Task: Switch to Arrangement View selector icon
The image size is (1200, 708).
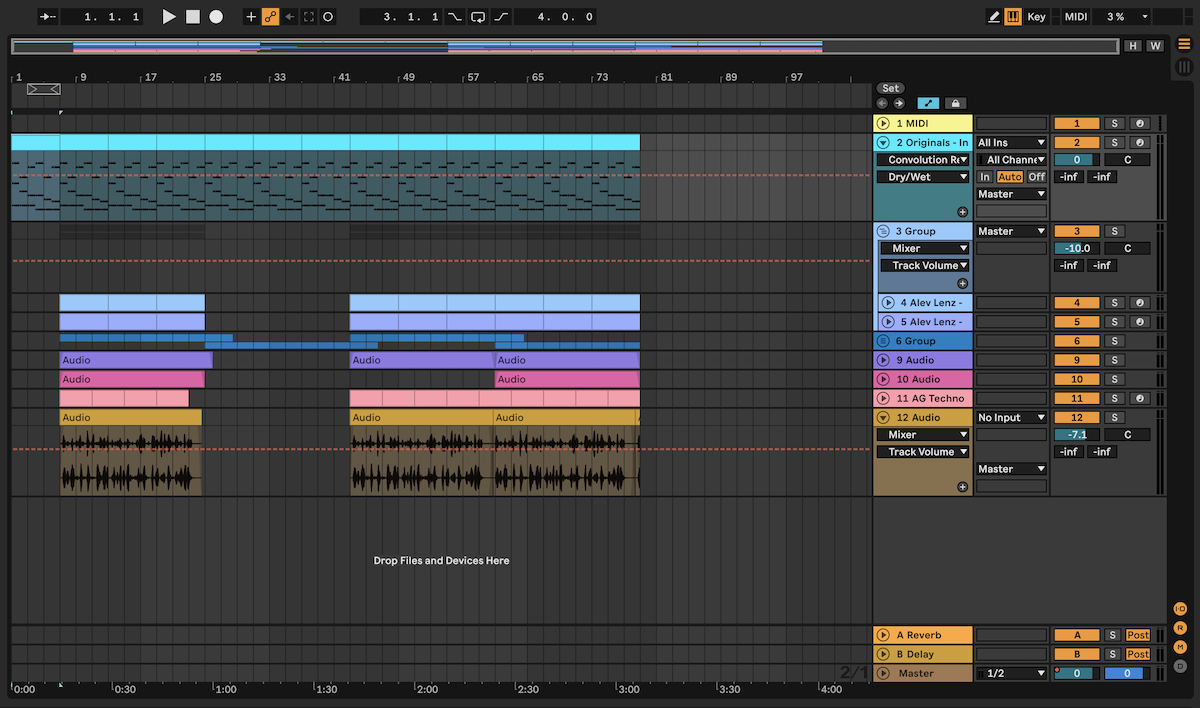Action: coord(1184,44)
